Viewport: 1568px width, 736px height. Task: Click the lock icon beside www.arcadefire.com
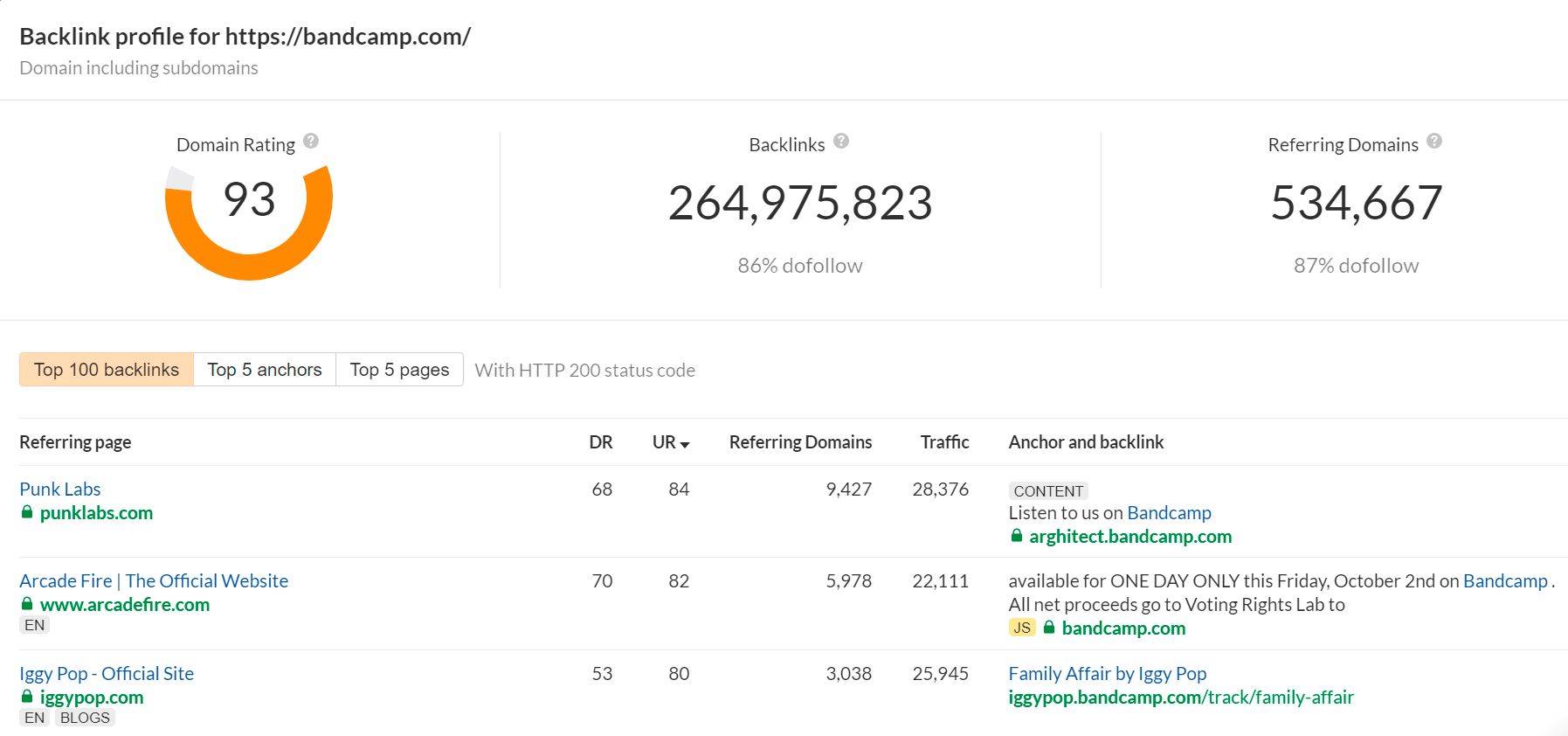27,604
